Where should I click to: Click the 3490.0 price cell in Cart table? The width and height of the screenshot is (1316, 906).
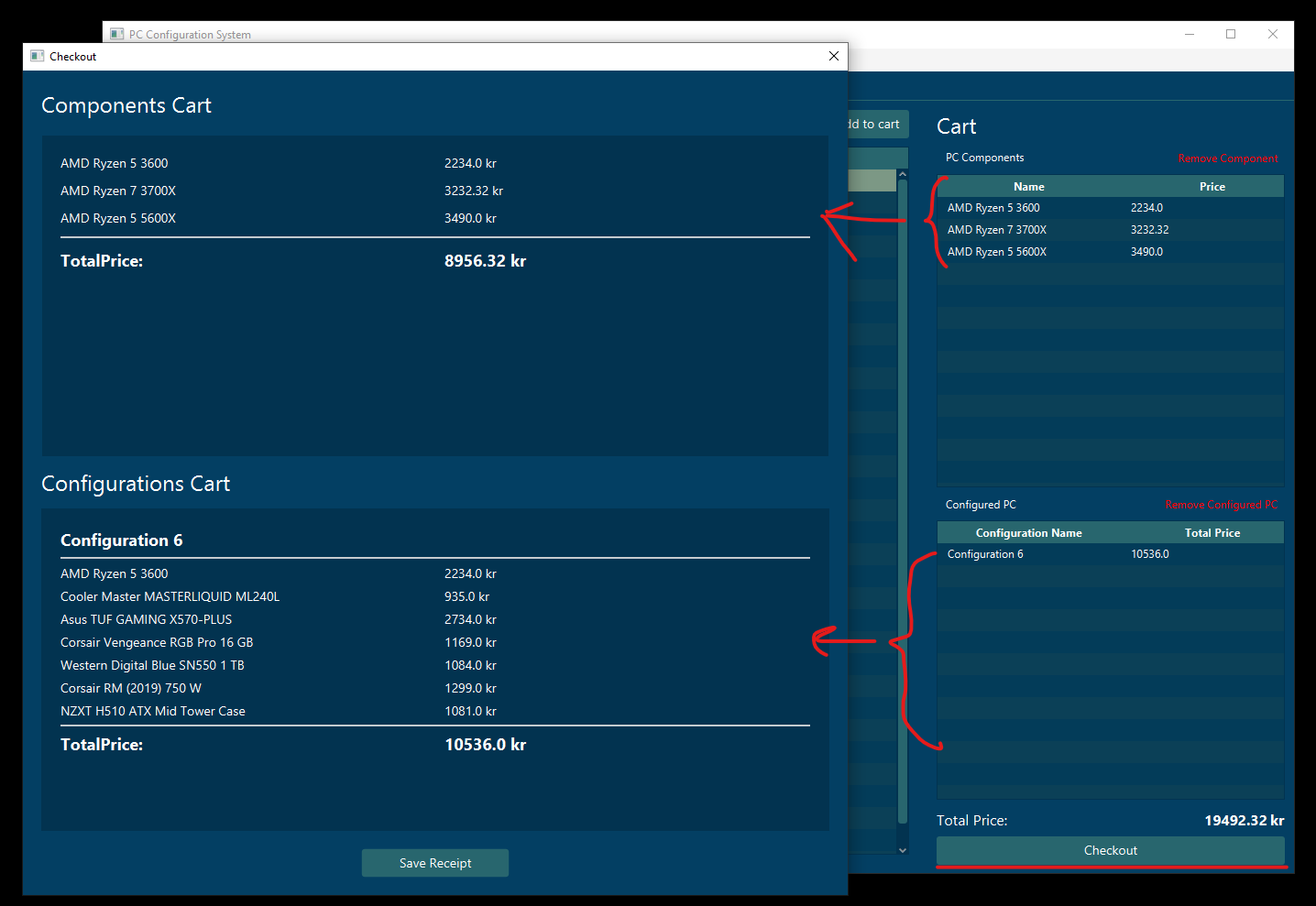tap(1146, 252)
